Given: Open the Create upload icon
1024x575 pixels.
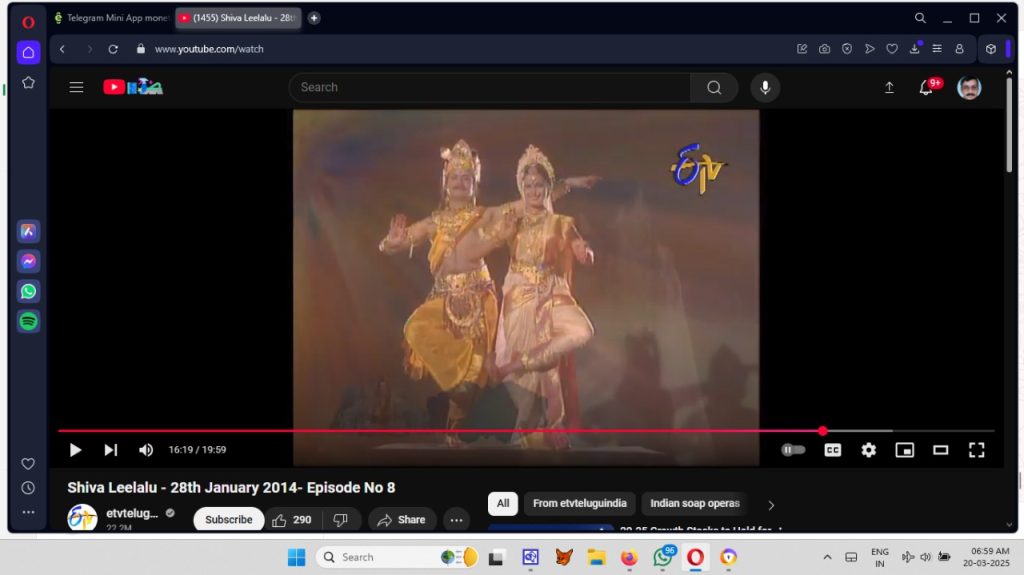Looking at the screenshot, I should pos(889,87).
